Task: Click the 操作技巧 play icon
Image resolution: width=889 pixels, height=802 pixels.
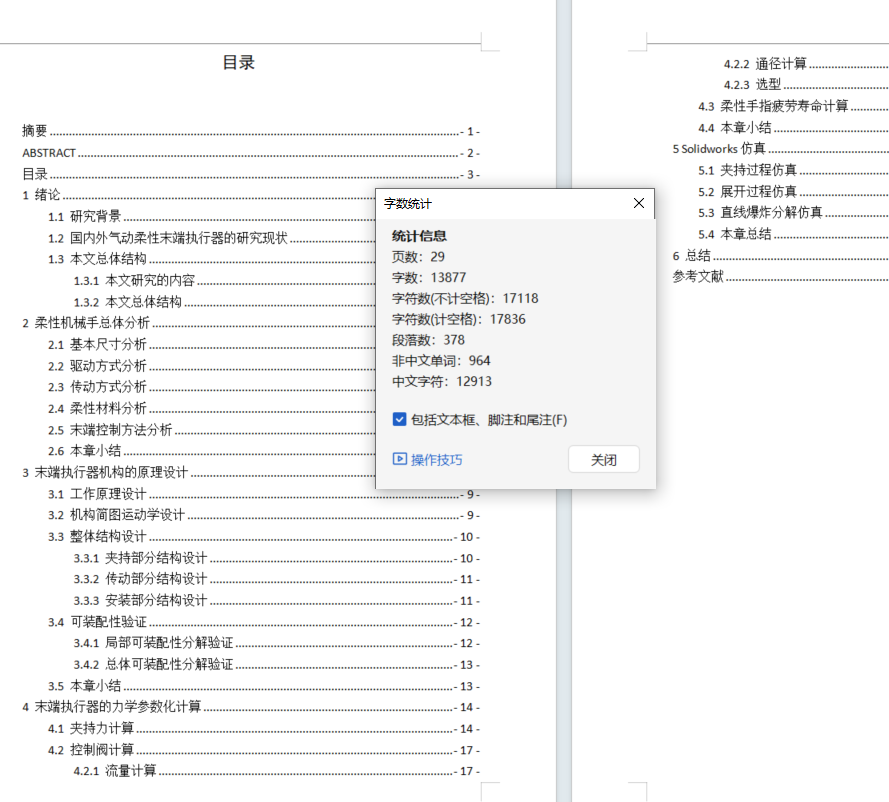Action: click(x=400, y=459)
